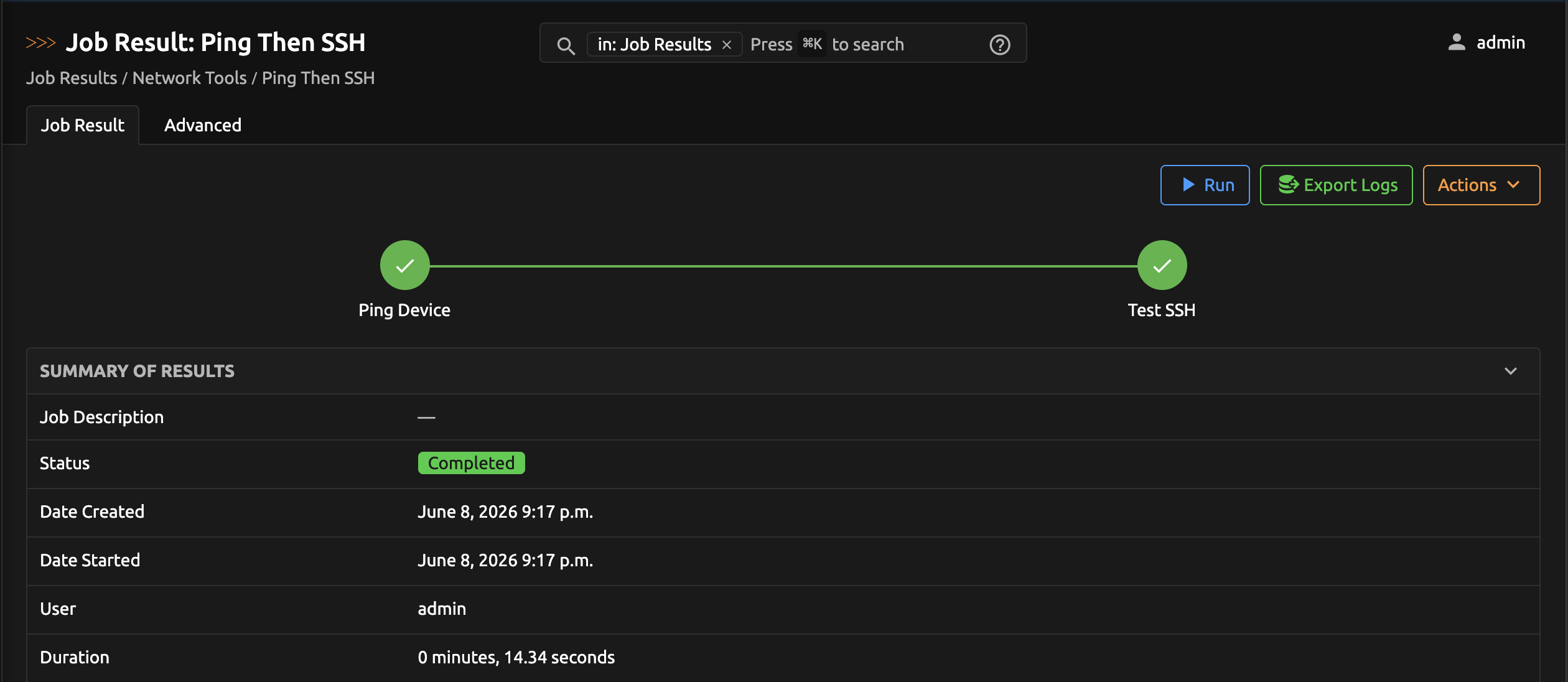Open the Network Tools breadcrumb link

click(190, 78)
